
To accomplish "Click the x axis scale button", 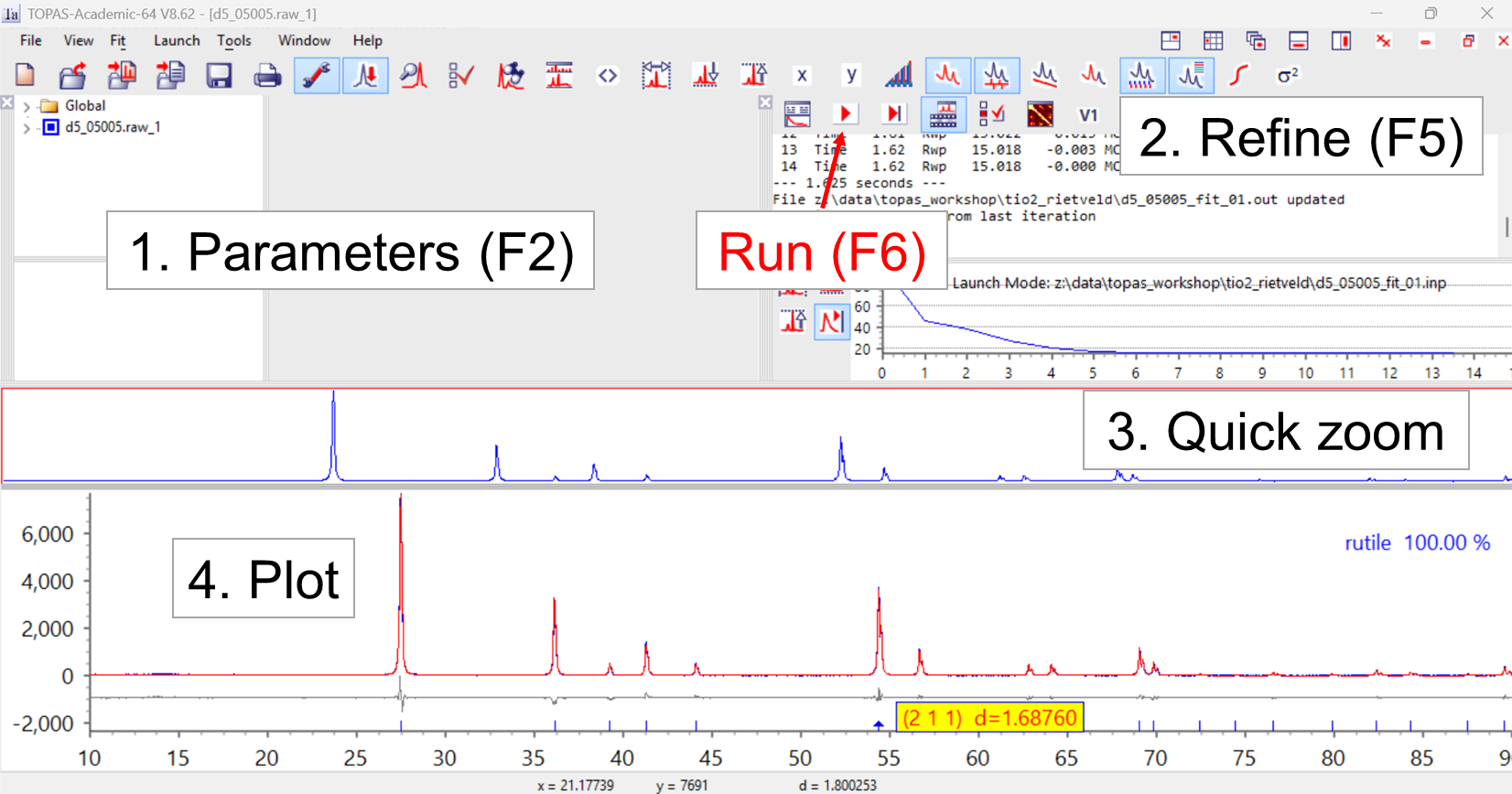I will 802,75.
